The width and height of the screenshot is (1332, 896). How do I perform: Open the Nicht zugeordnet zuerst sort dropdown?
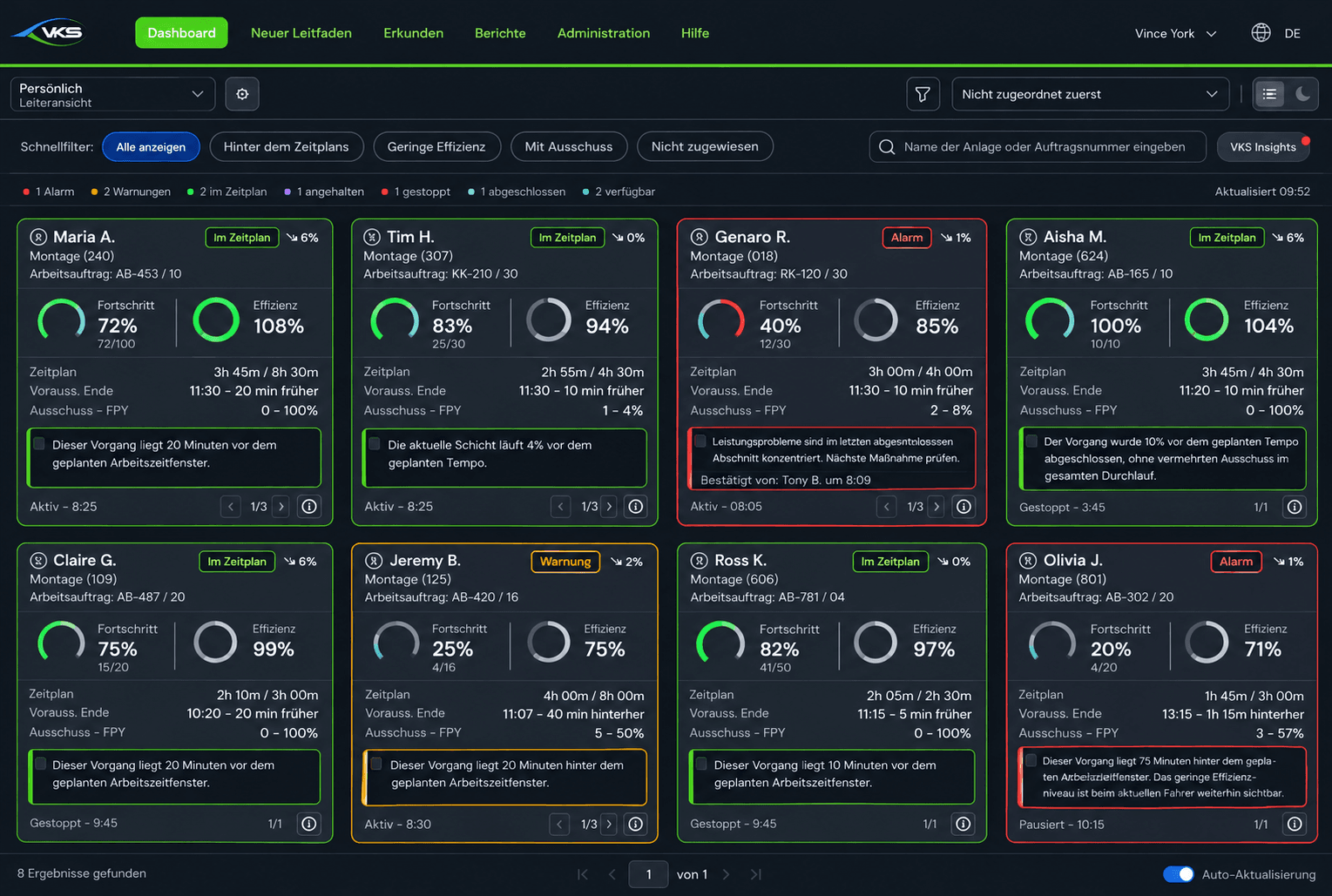(1091, 94)
